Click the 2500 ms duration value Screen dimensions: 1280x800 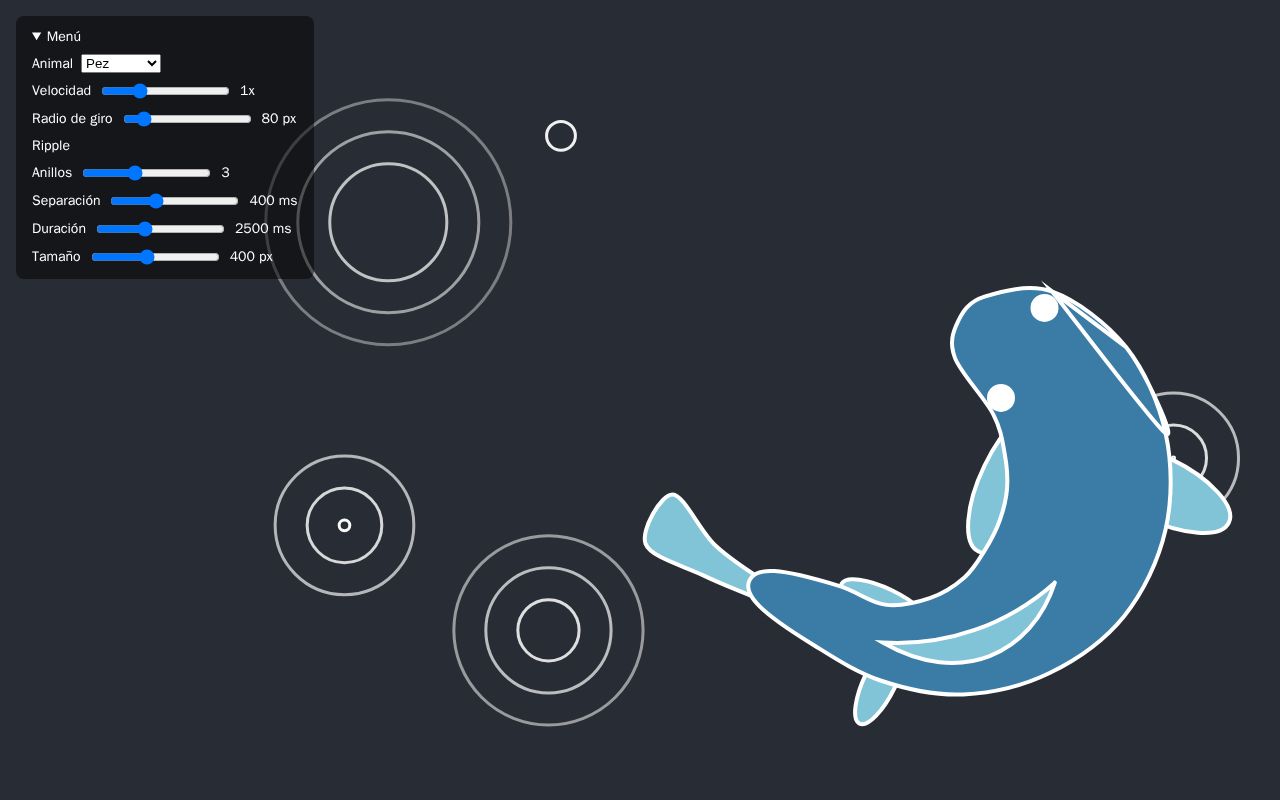(x=263, y=229)
